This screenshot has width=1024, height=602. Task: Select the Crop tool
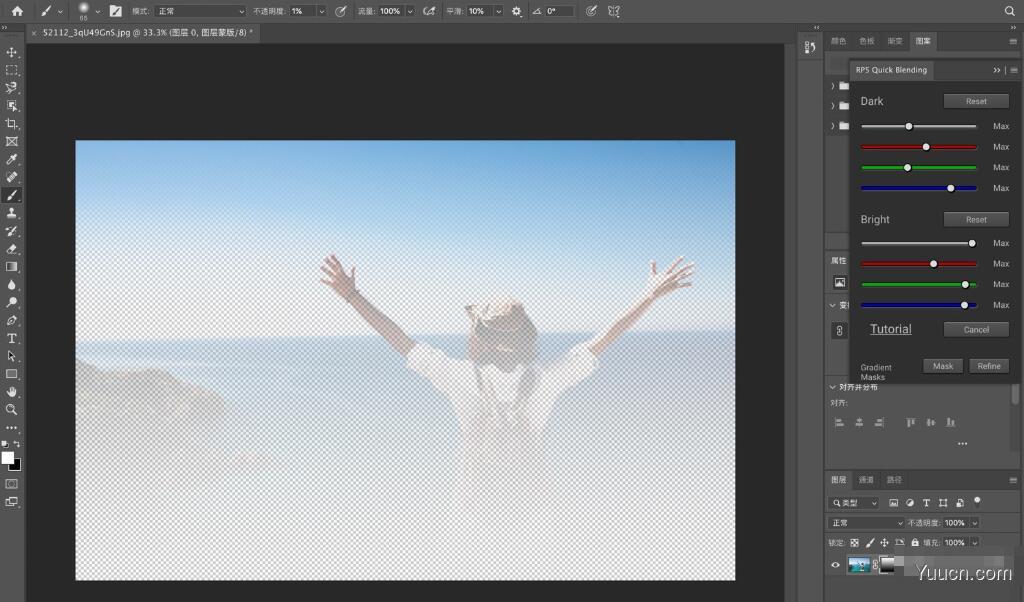pyautogui.click(x=12, y=121)
